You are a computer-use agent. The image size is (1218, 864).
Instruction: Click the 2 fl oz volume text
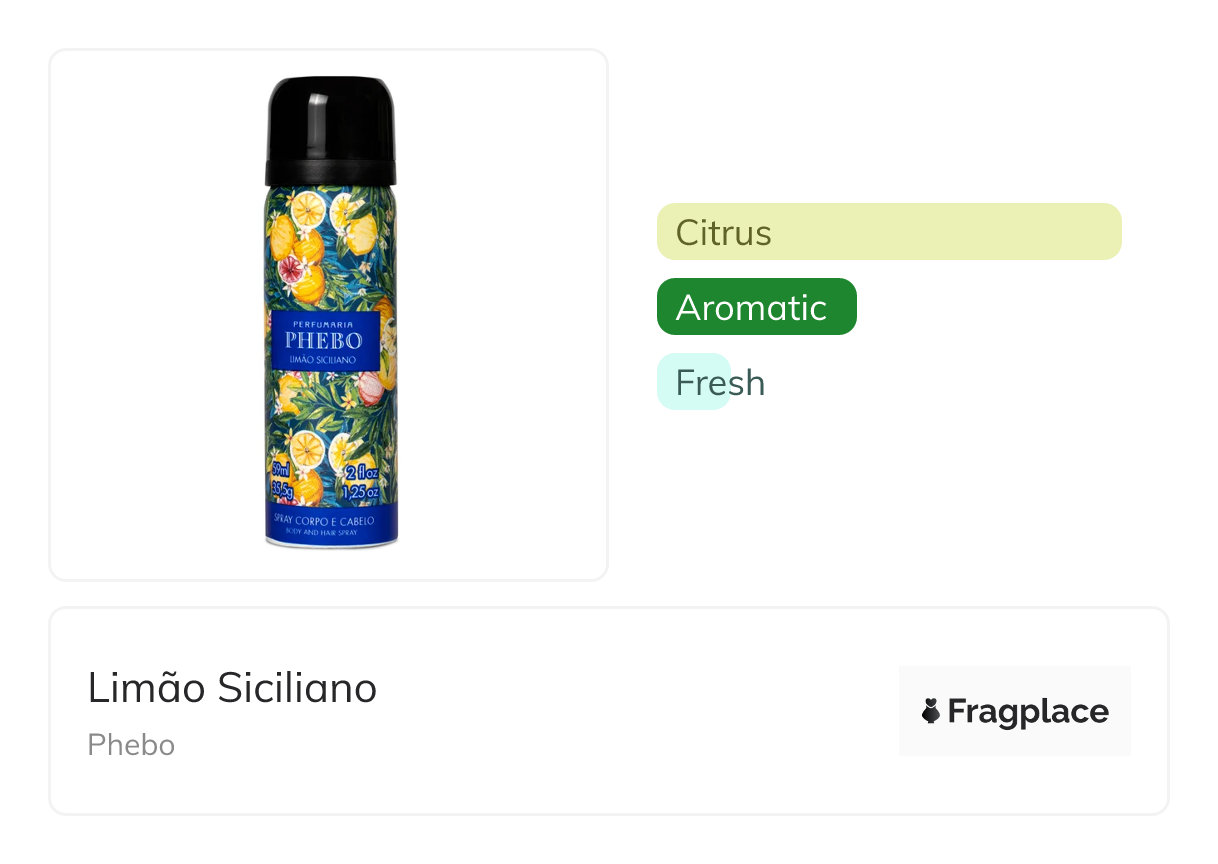[362, 473]
